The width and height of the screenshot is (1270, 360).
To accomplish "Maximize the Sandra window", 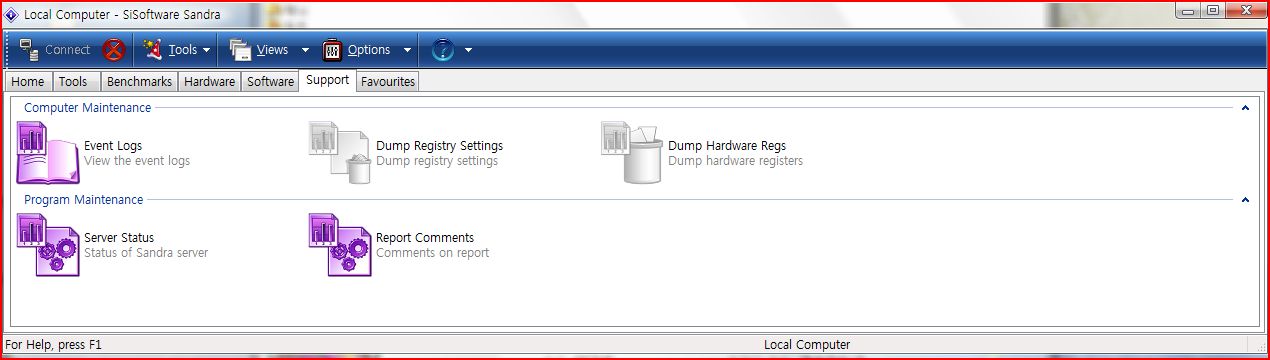I will 1213,10.
